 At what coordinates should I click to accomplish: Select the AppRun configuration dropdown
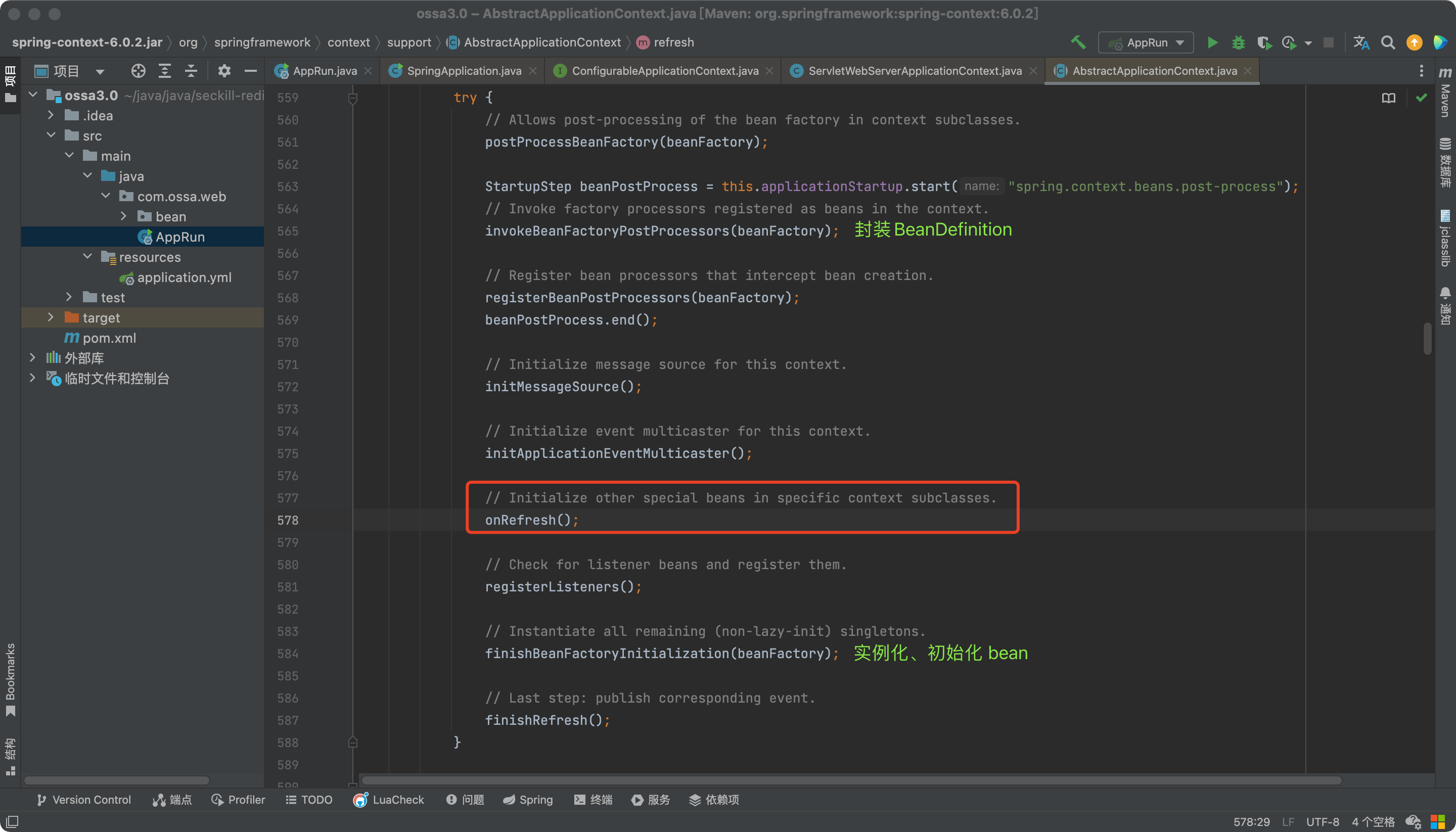point(1147,42)
